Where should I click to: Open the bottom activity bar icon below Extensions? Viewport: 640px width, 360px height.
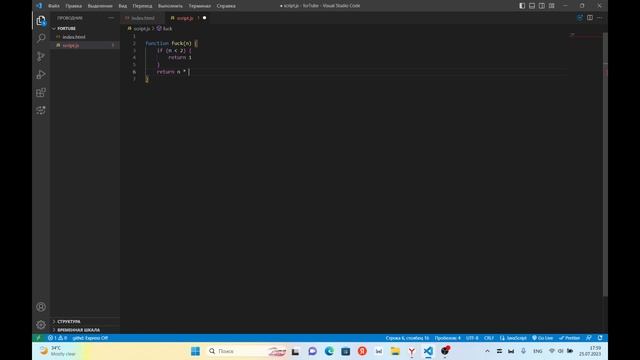click(x=41, y=110)
